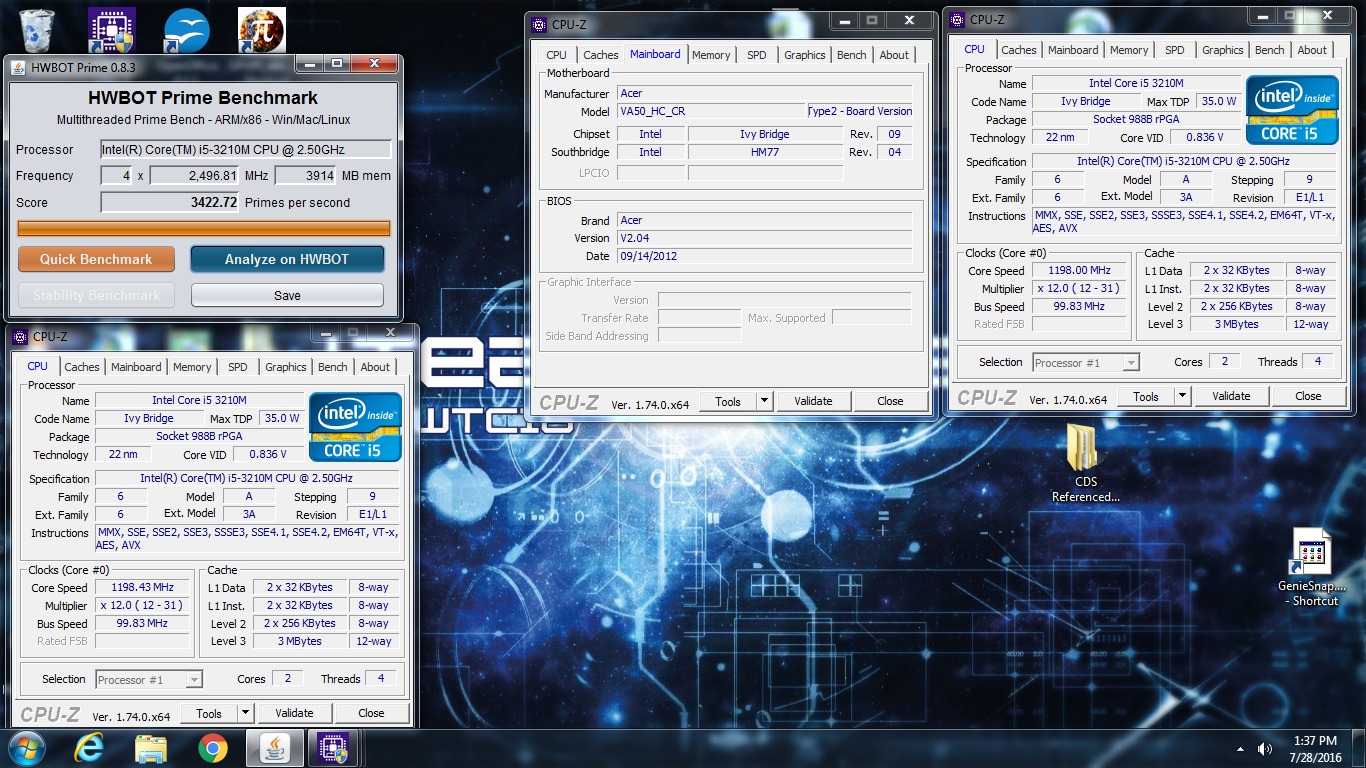Click the HWBOT Prime title bar icon
This screenshot has height=768, width=1366.
coord(19,66)
